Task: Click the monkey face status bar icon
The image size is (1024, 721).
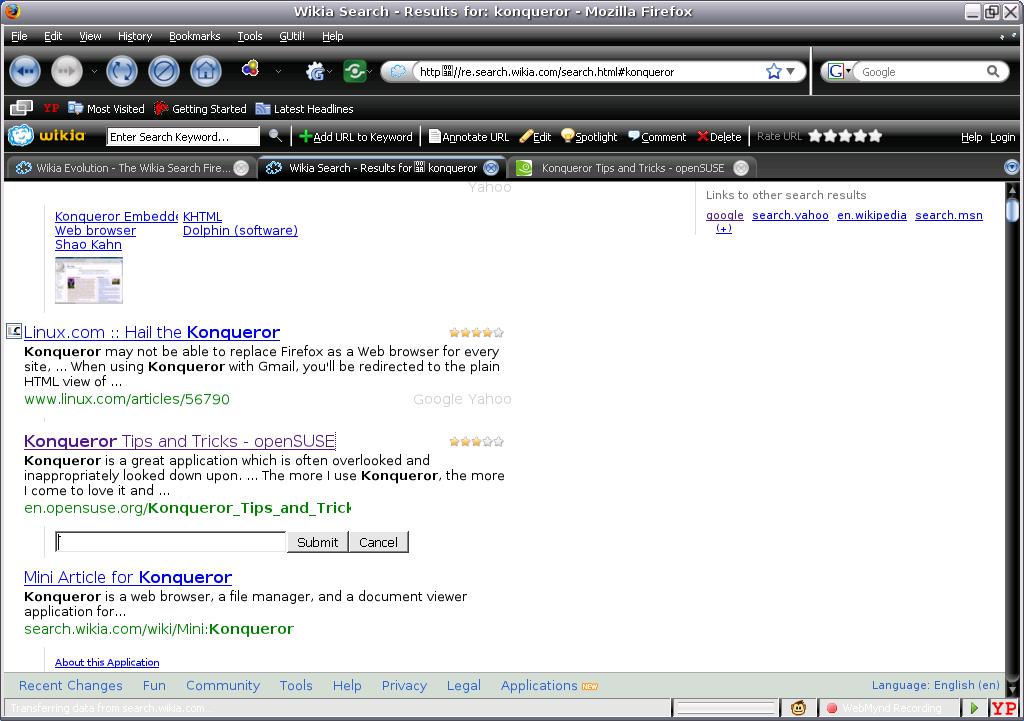Action: [798, 708]
